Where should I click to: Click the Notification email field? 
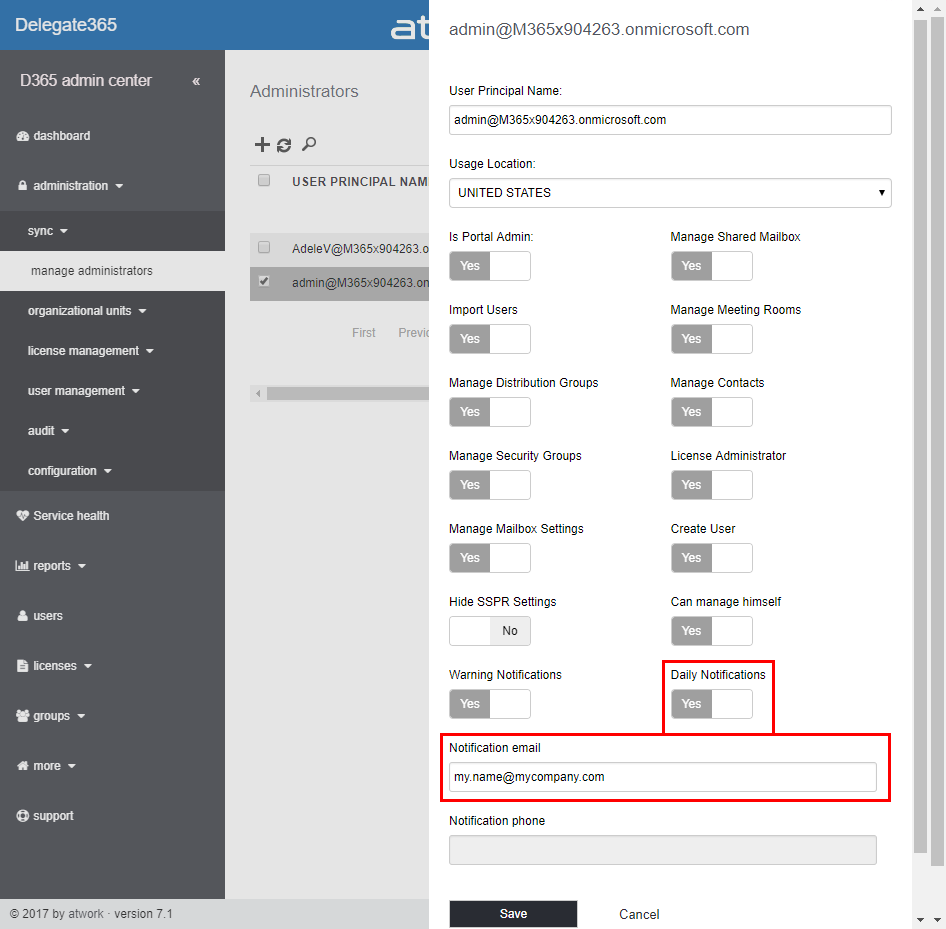[663, 777]
